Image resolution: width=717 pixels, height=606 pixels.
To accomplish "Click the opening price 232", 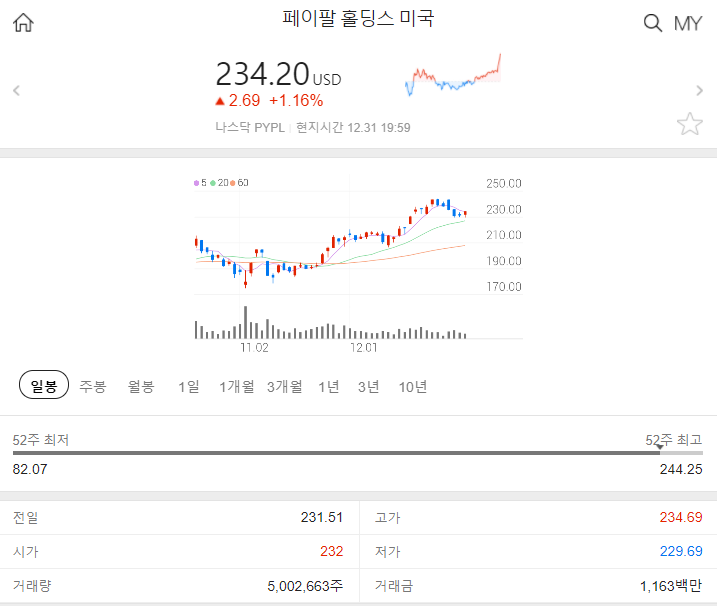I will click(x=332, y=551).
